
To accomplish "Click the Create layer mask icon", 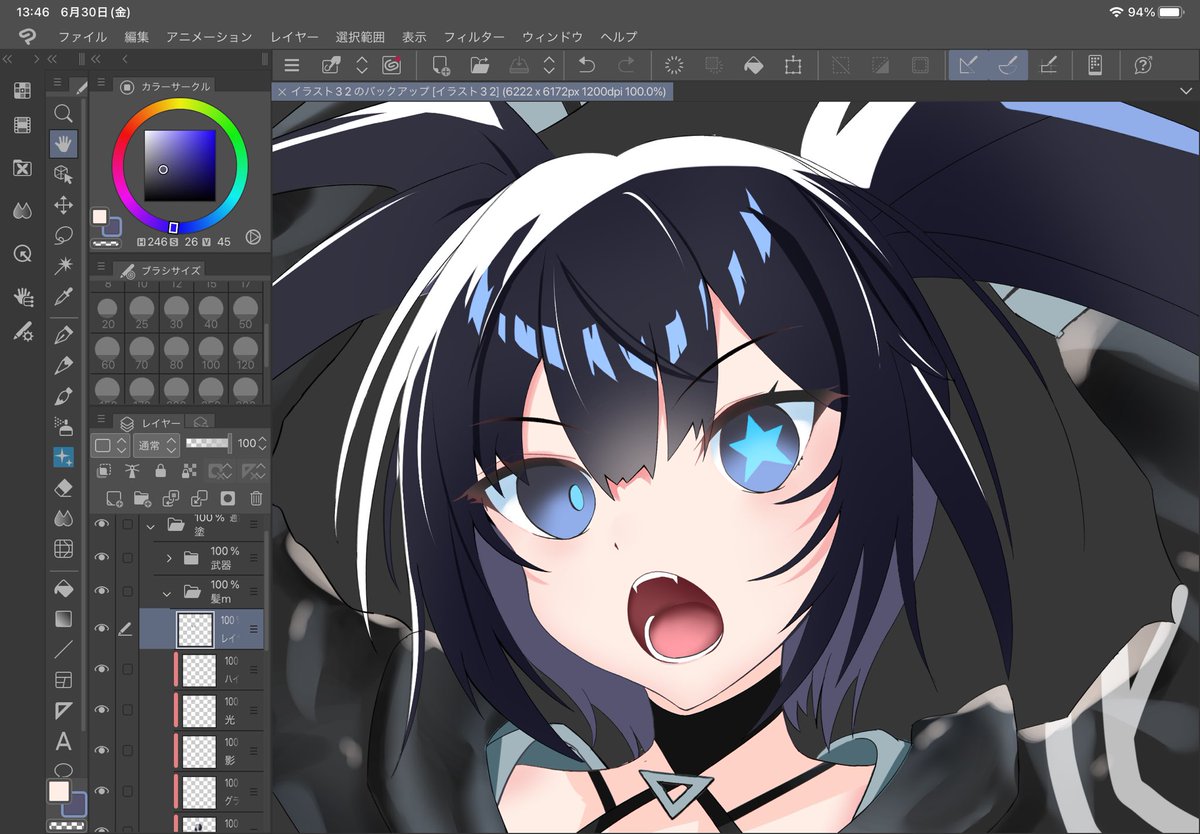I will [227, 498].
